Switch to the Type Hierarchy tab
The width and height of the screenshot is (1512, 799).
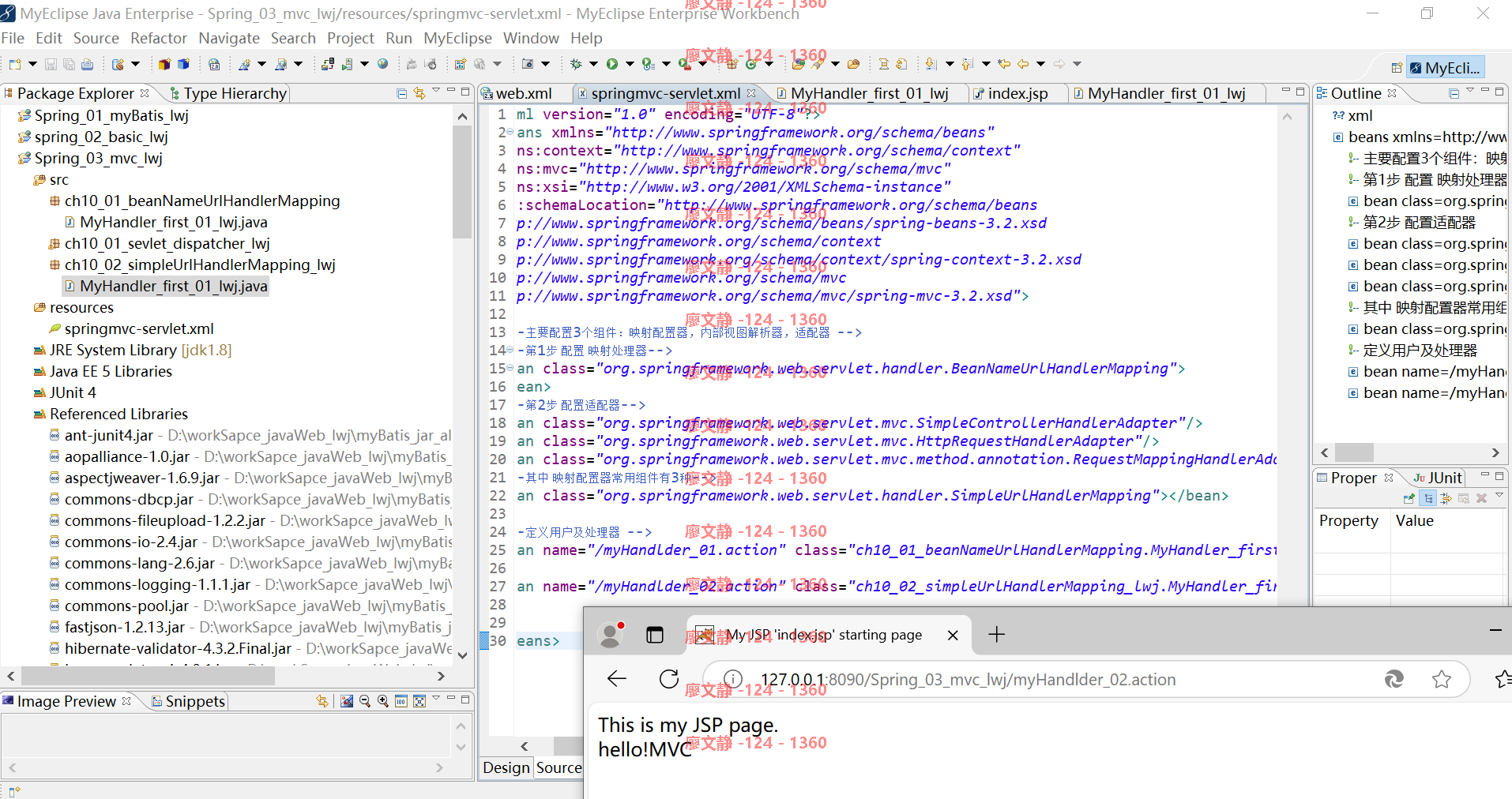(228, 93)
